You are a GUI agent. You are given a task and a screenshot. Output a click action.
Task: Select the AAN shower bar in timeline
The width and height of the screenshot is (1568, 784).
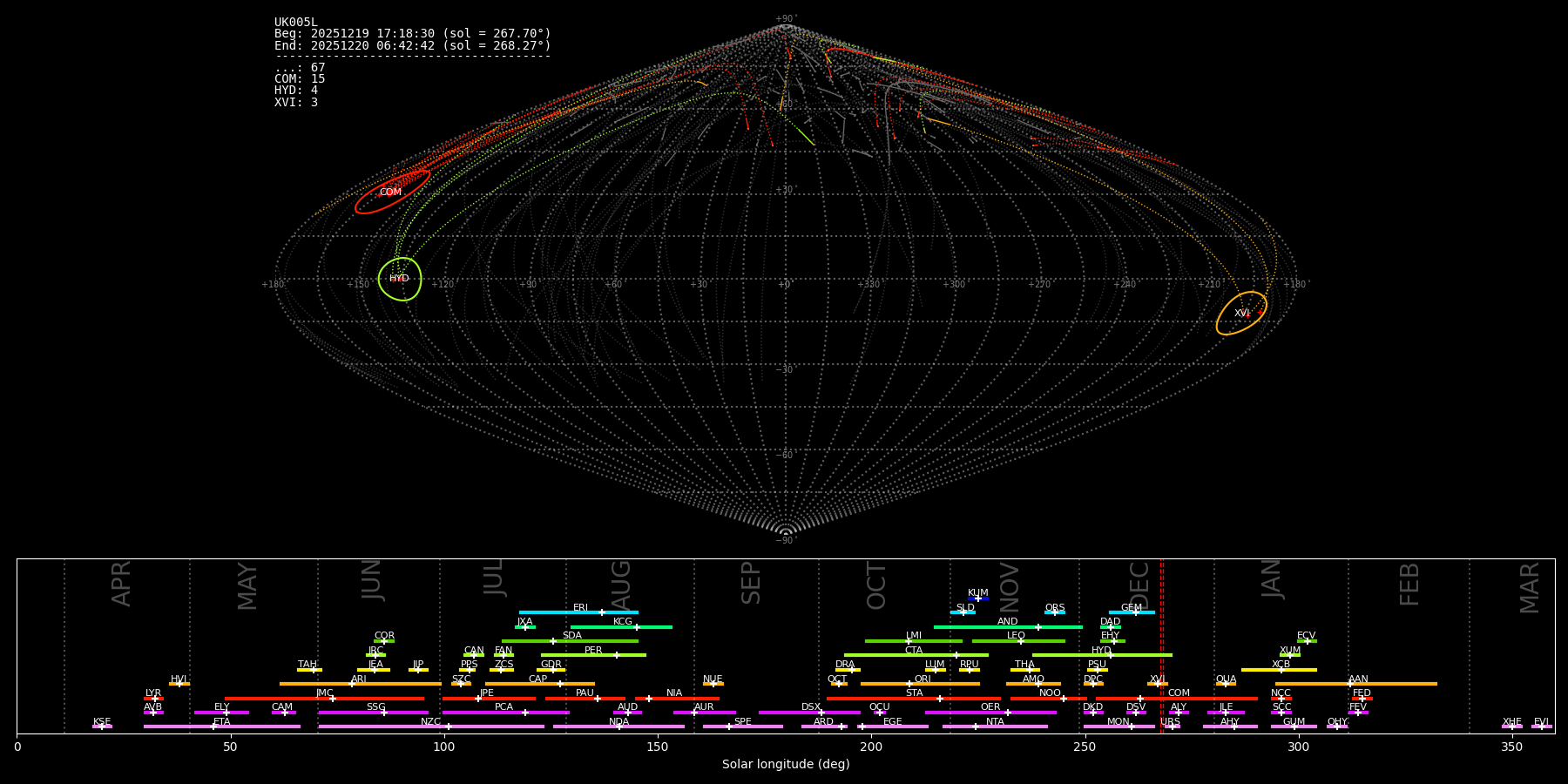[x=1355, y=684]
